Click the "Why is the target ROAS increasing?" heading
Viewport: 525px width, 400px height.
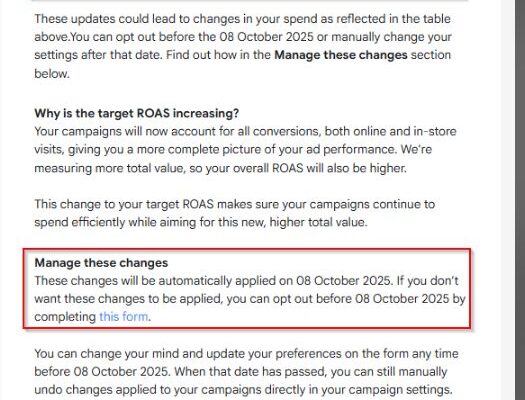[x=137, y=113]
